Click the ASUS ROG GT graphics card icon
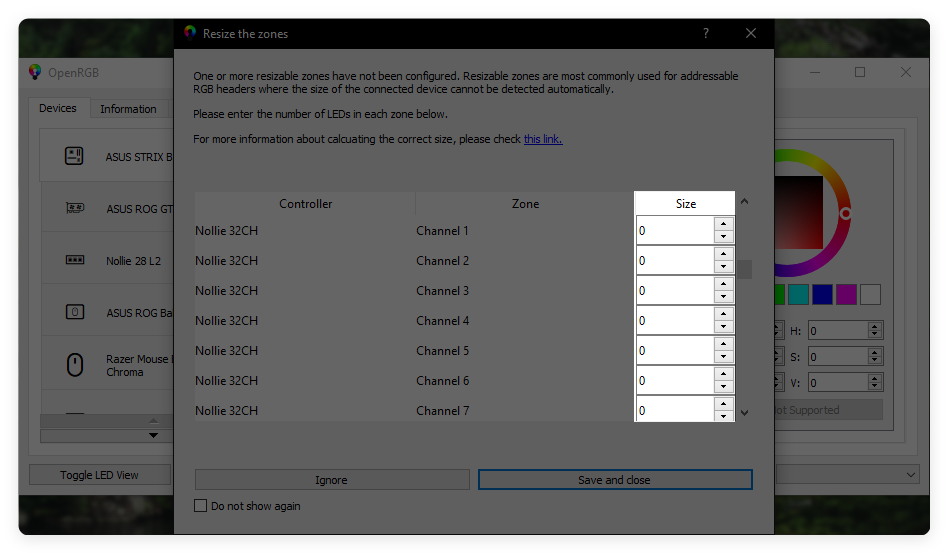948x553 pixels. click(75, 208)
